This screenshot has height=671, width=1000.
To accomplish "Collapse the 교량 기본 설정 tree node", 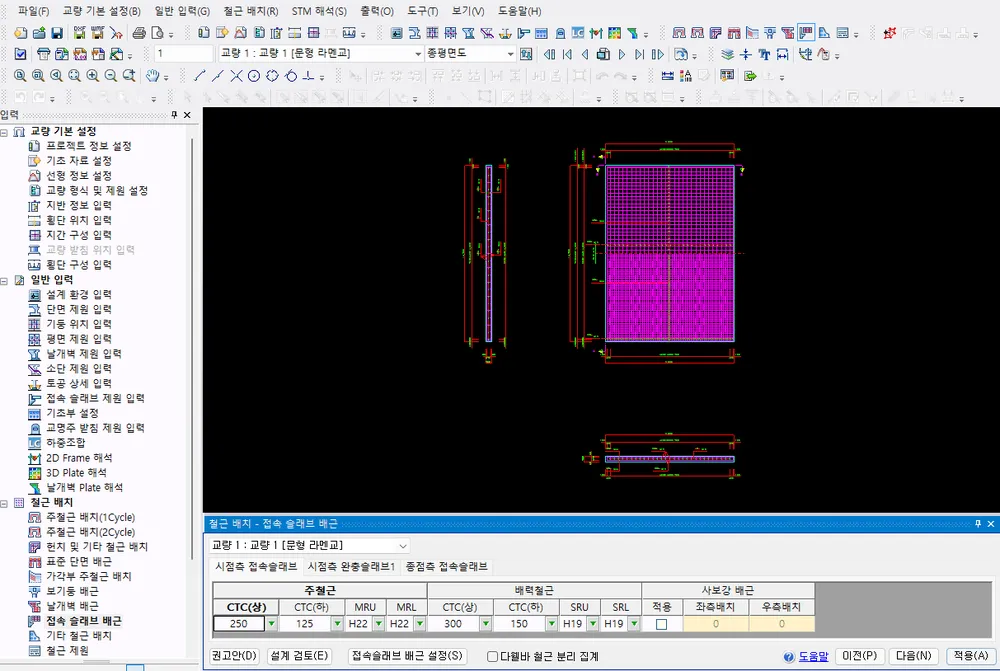I will click(4, 132).
